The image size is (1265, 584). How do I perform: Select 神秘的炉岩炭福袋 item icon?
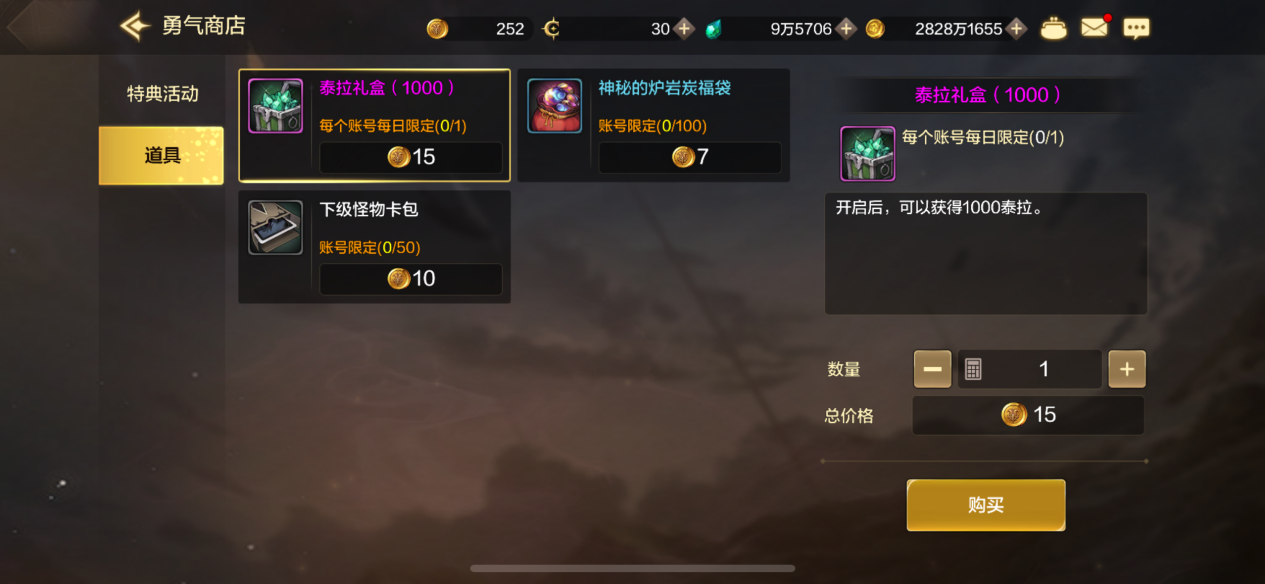click(x=555, y=106)
